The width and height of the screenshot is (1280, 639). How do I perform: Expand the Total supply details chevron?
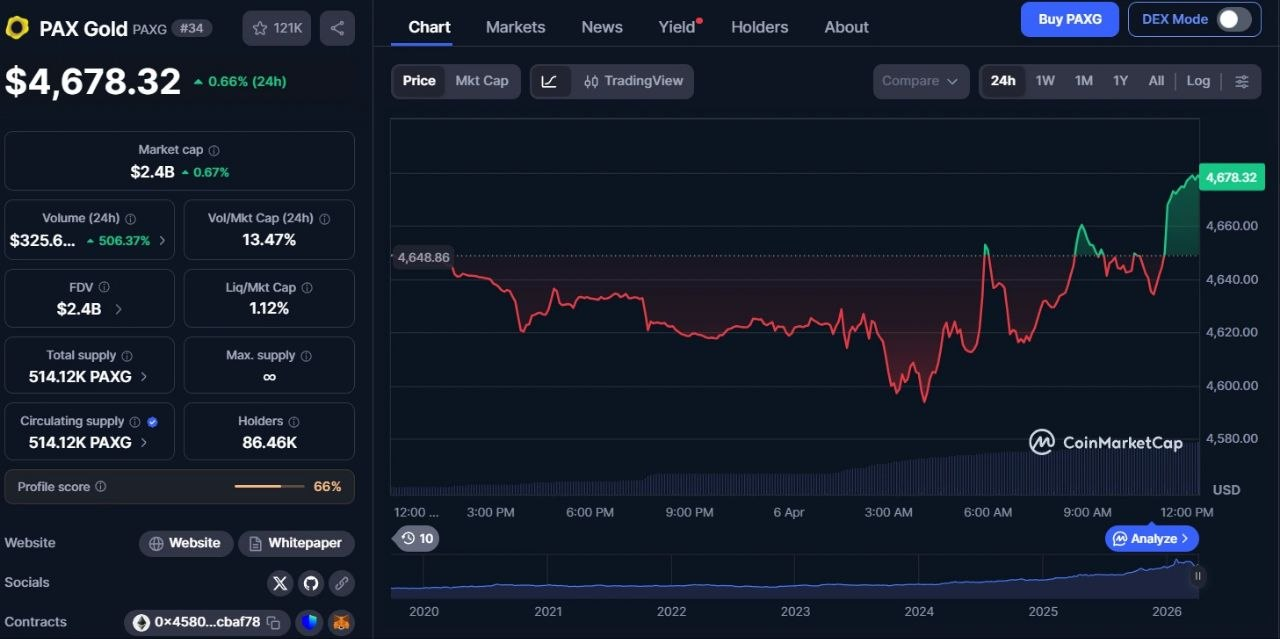[144, 377]
